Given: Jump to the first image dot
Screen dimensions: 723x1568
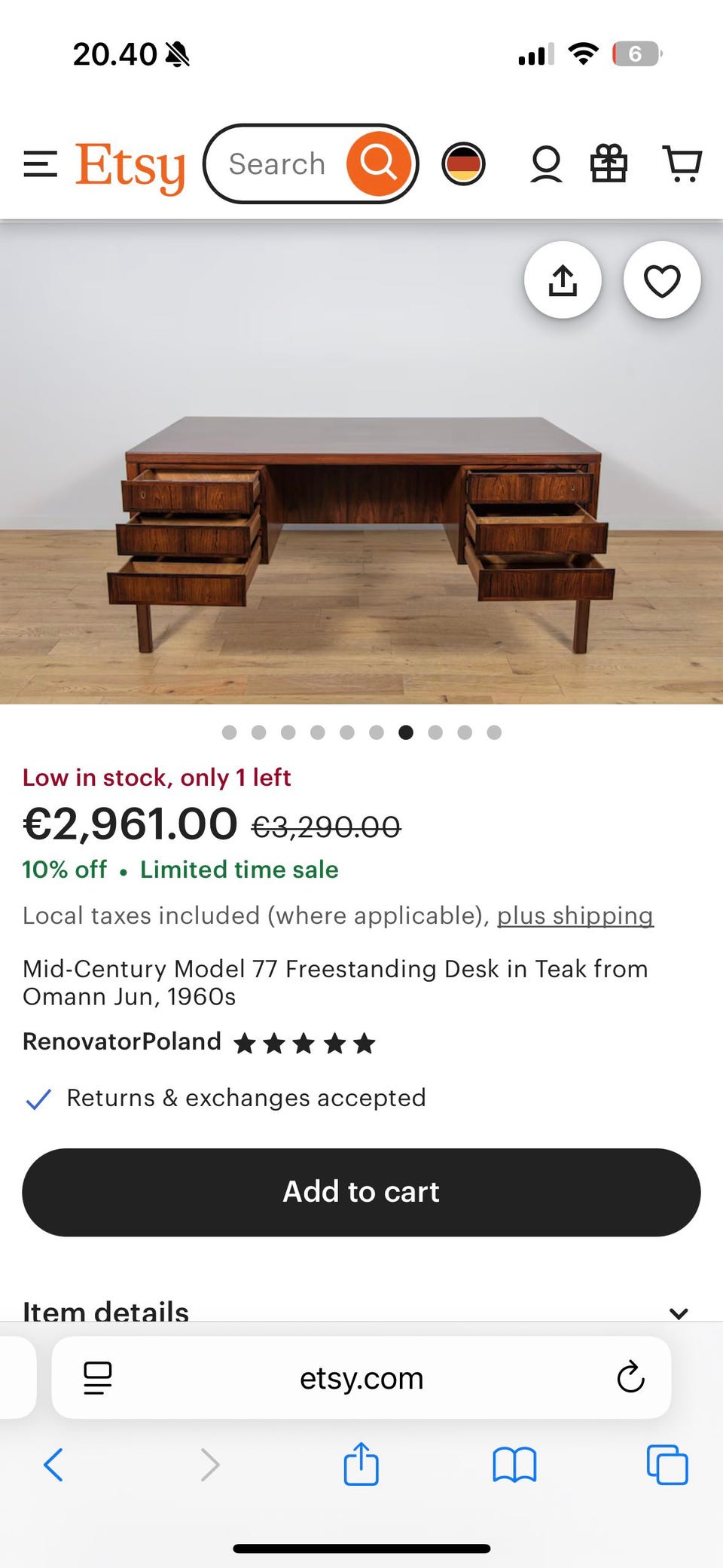Looking at the screenshot, I should pos(230,732).
